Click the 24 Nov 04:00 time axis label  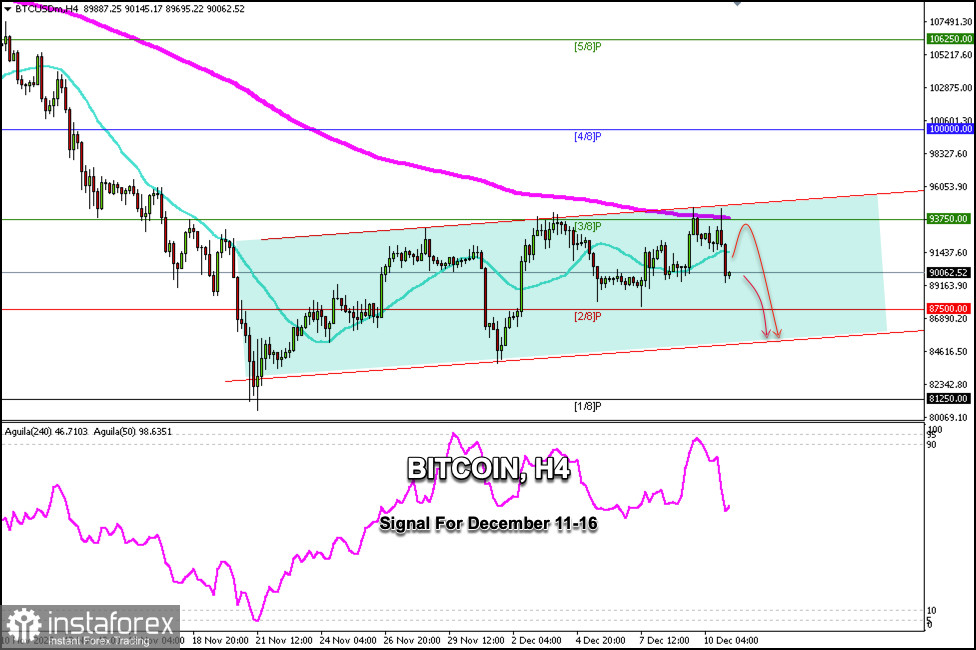coord(348,640)
